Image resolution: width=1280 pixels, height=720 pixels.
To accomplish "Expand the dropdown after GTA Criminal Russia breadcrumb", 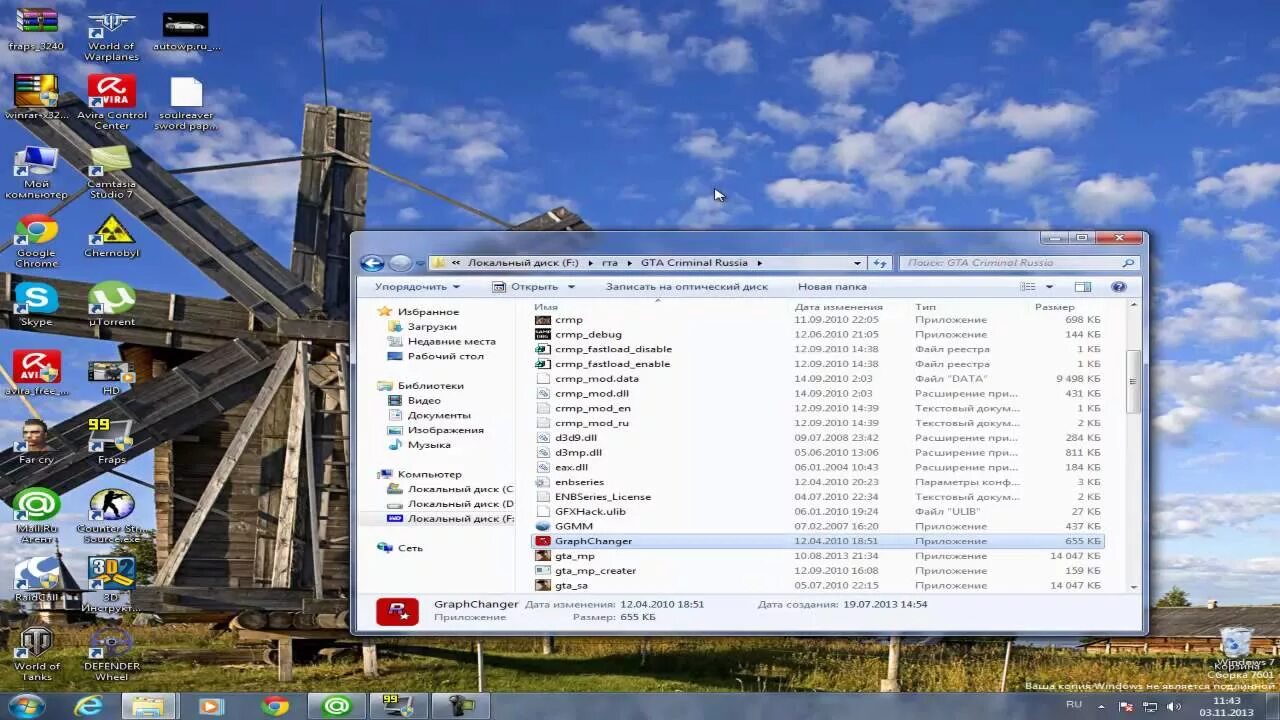I will point(759,263).
